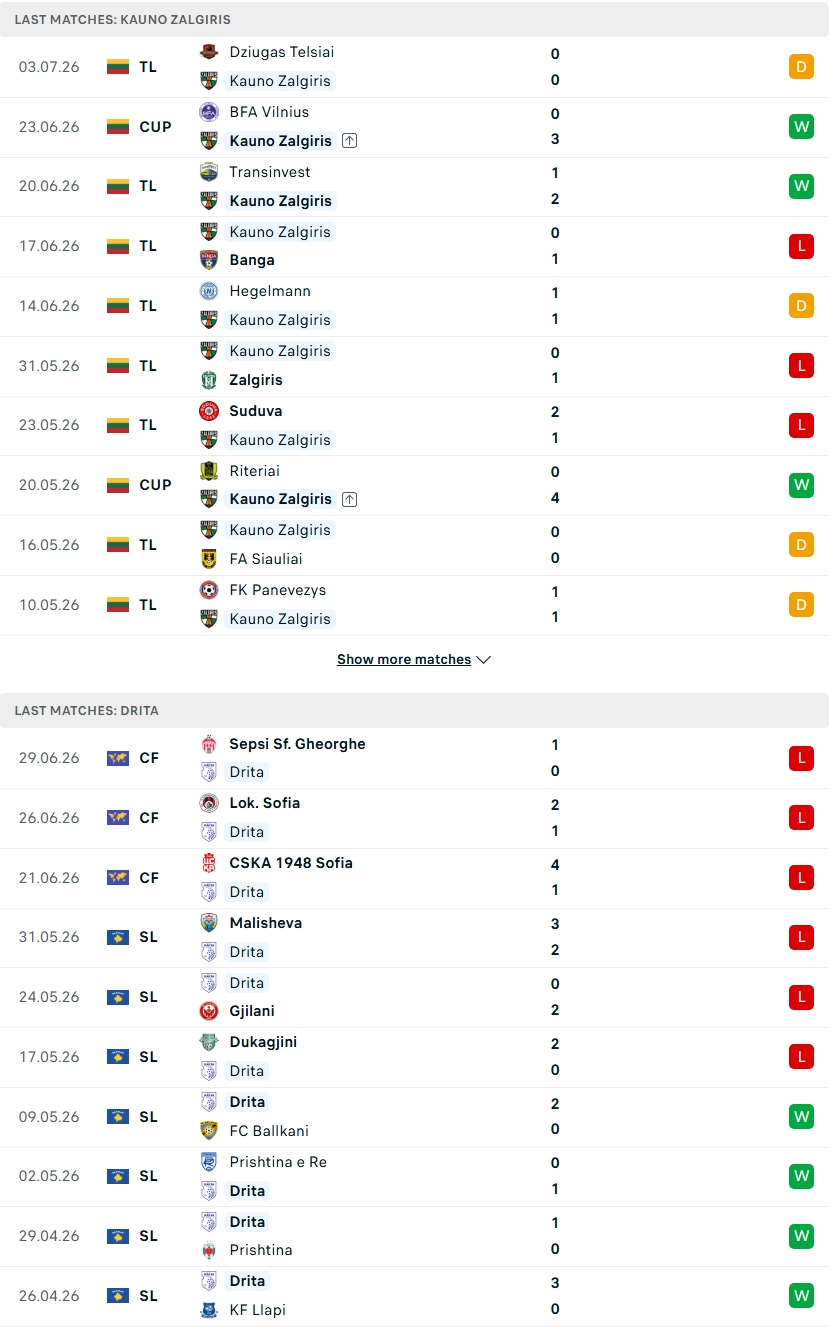Open the Show more matches link
Image resolution: width=830 pixels, height=1327 pixels.
[404, 660]
